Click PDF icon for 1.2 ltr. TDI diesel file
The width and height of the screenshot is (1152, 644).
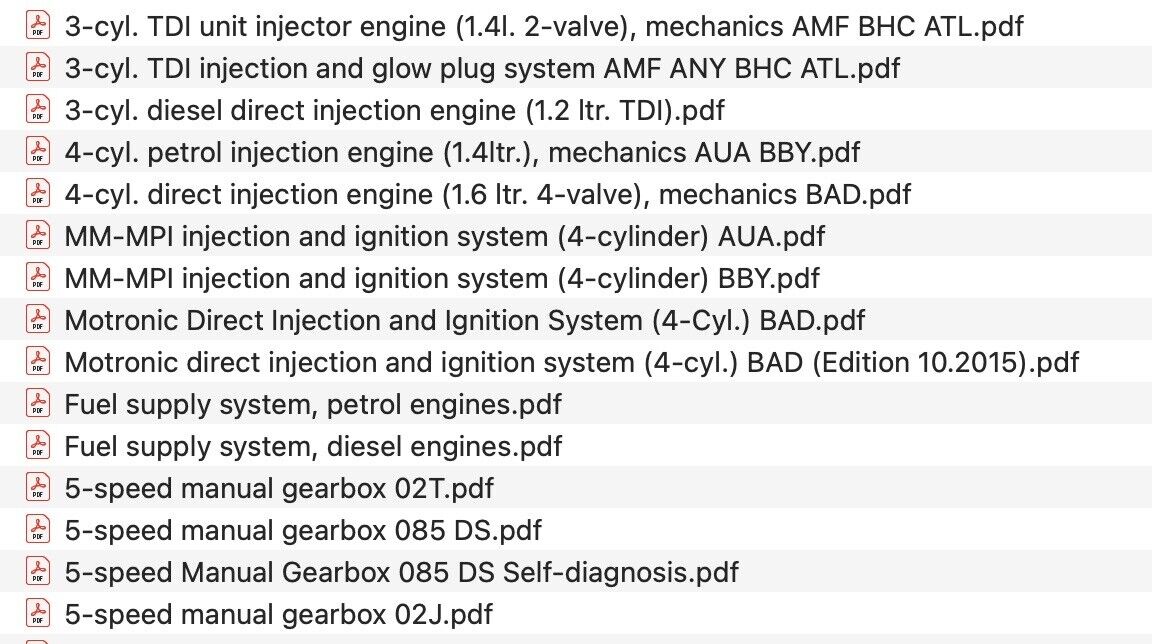click(37, 110)
